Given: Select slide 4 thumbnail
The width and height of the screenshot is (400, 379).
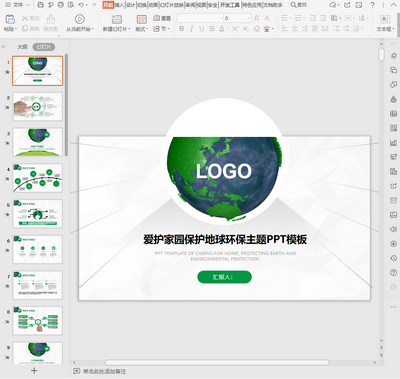Looking at the screenshot, I should (x=37, y=178).
